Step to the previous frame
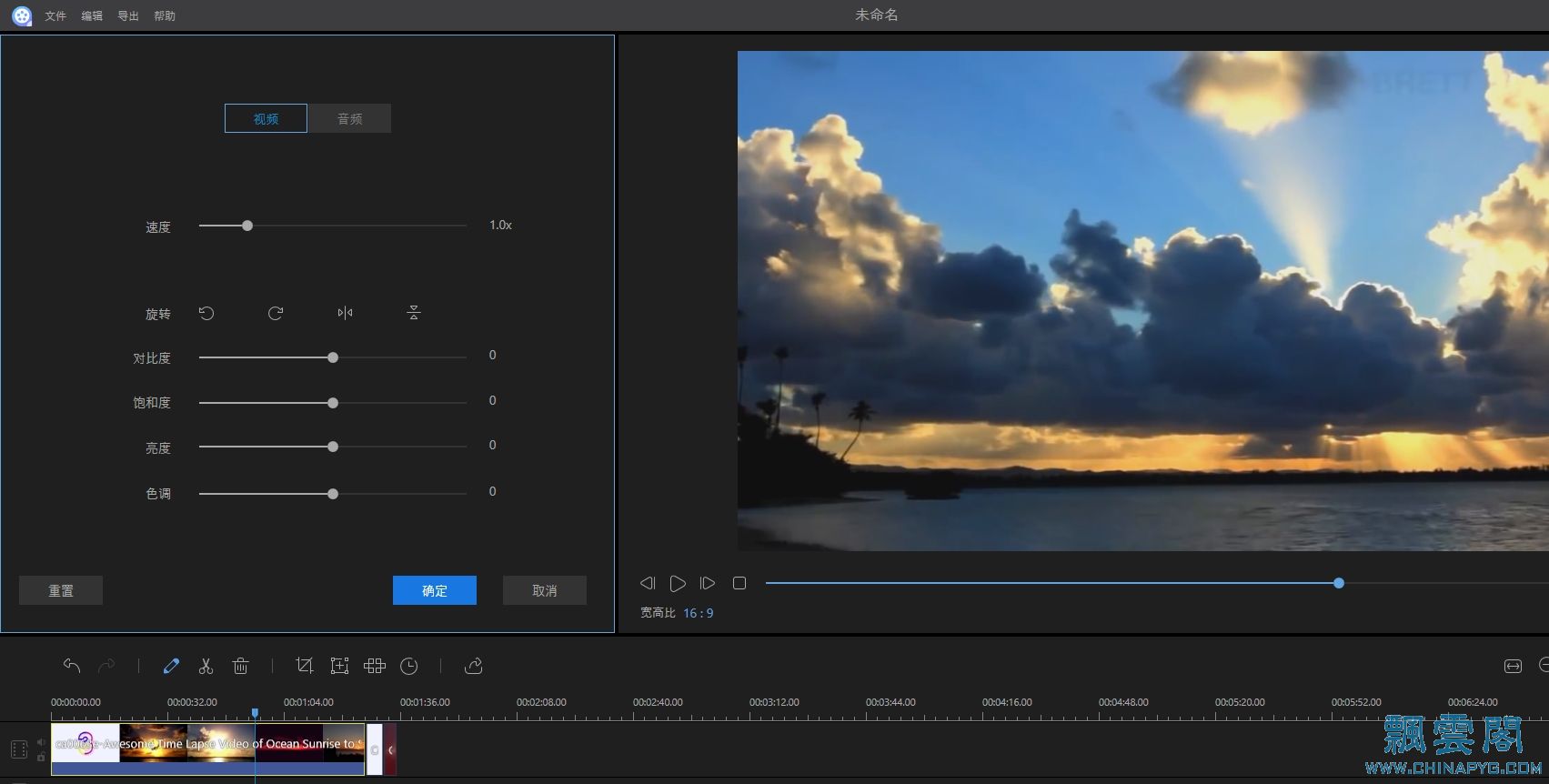The image size is (1549, 784). (x=648, y=583)
